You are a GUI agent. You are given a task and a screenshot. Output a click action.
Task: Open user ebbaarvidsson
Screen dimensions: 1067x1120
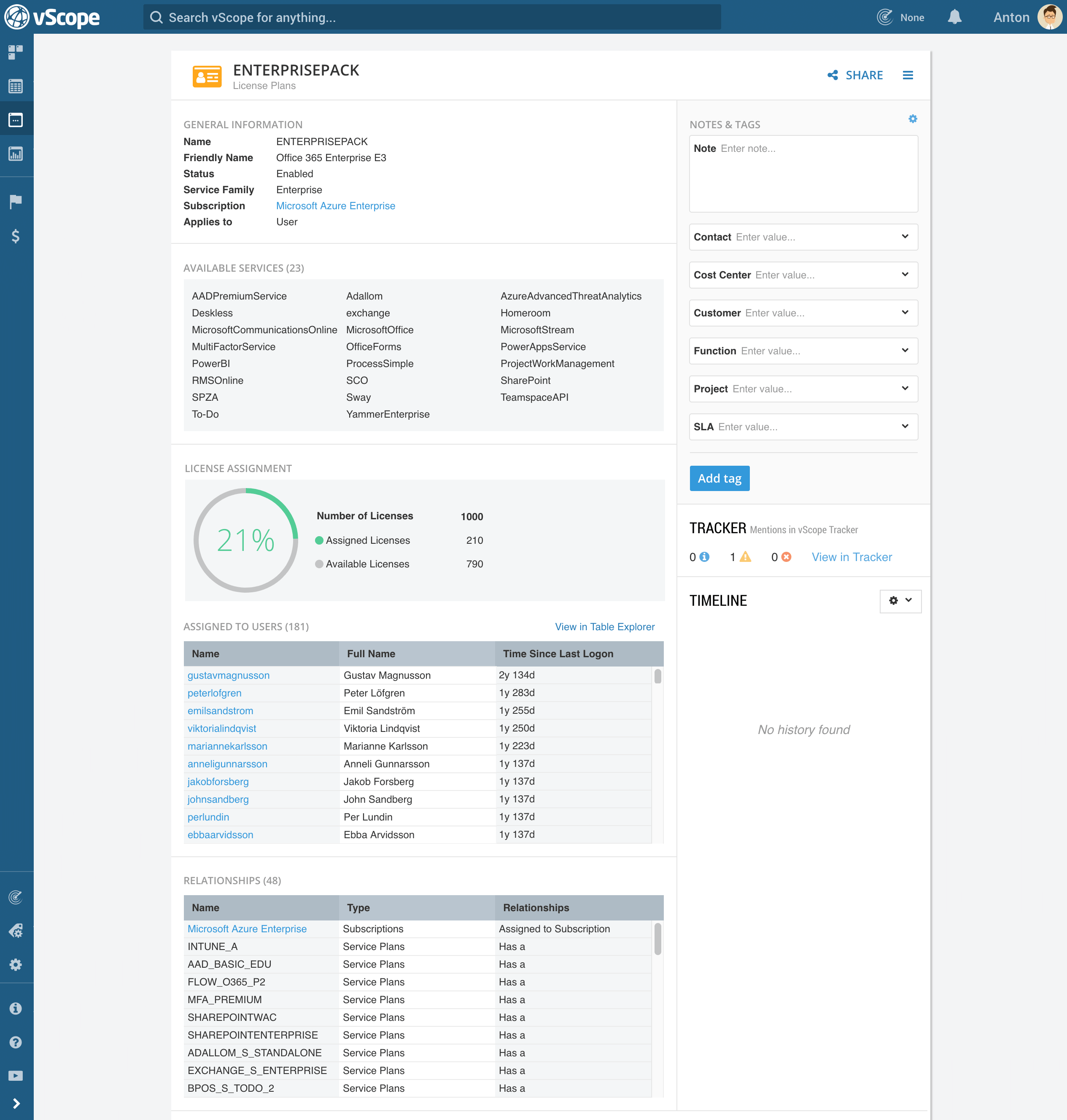tap(221, 834)
